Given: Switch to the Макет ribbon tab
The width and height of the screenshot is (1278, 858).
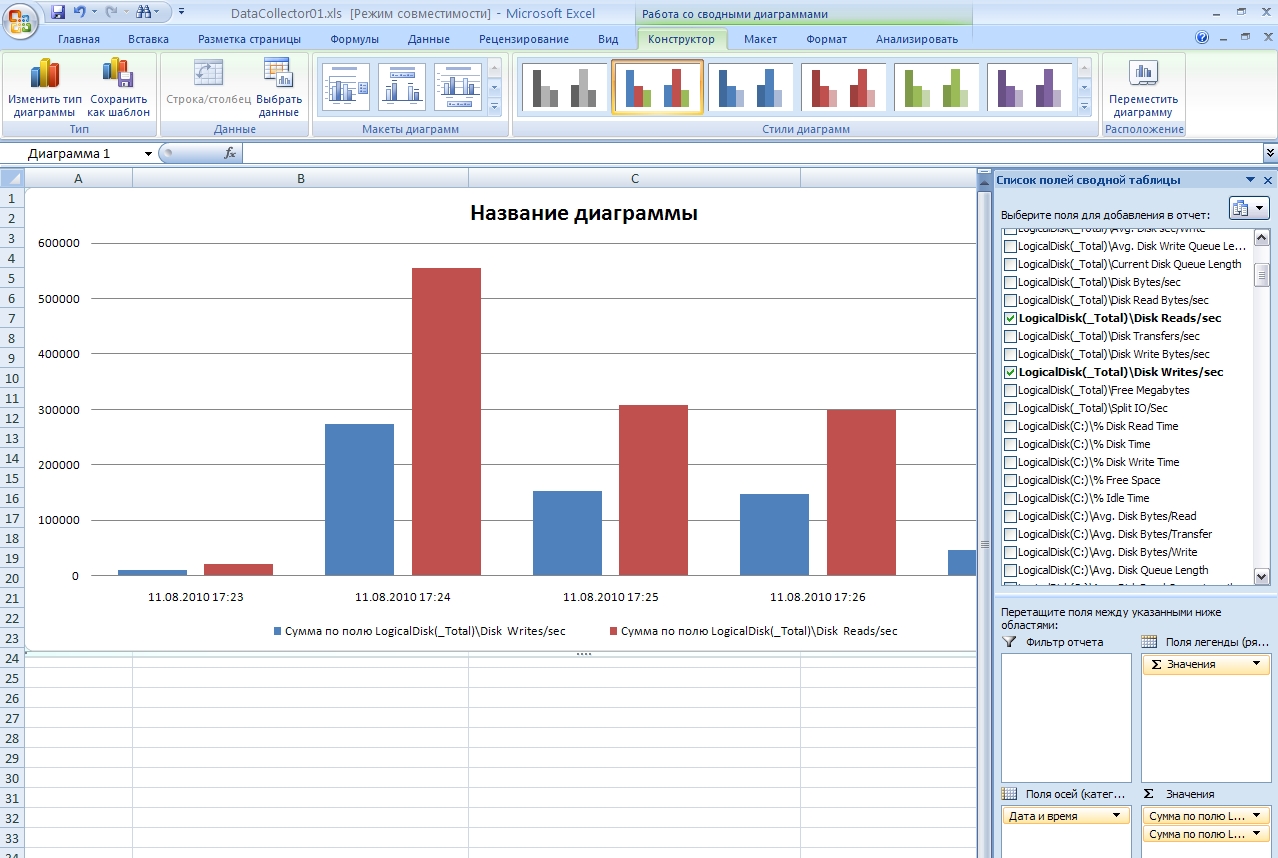Looking at the screenshot, I should [x=760, y=39].
